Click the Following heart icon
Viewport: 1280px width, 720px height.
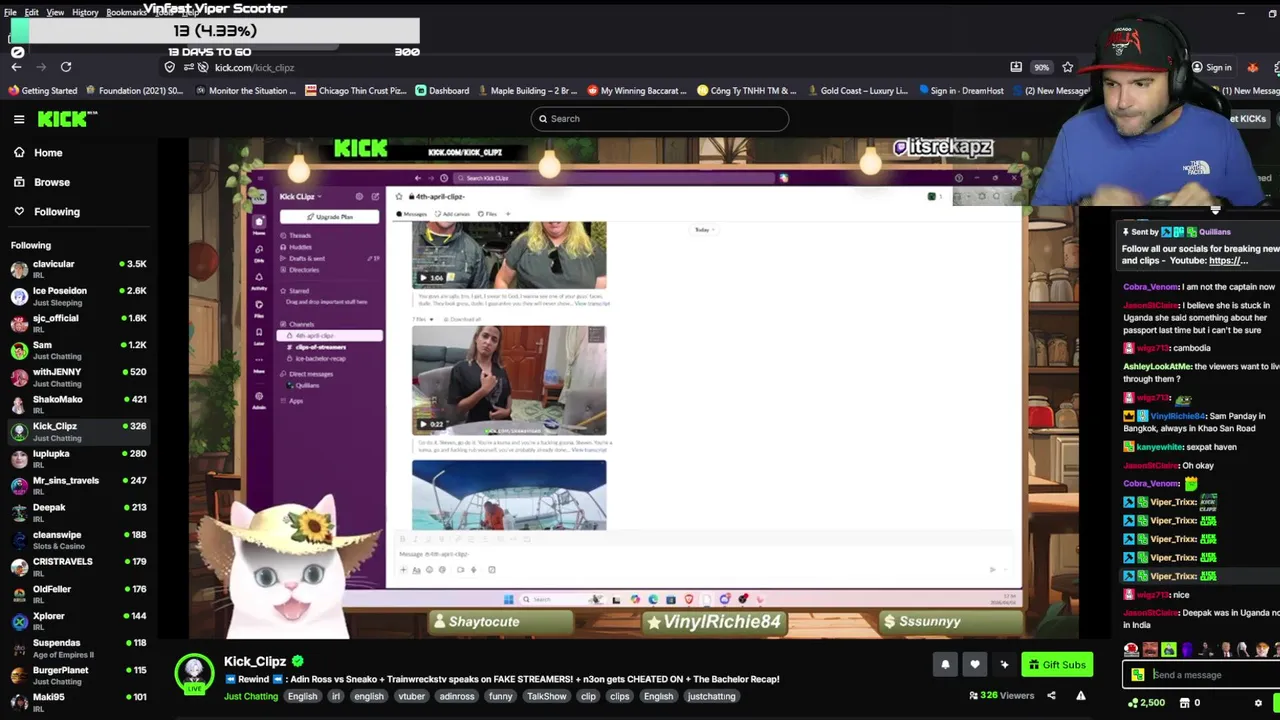(19, 212)
